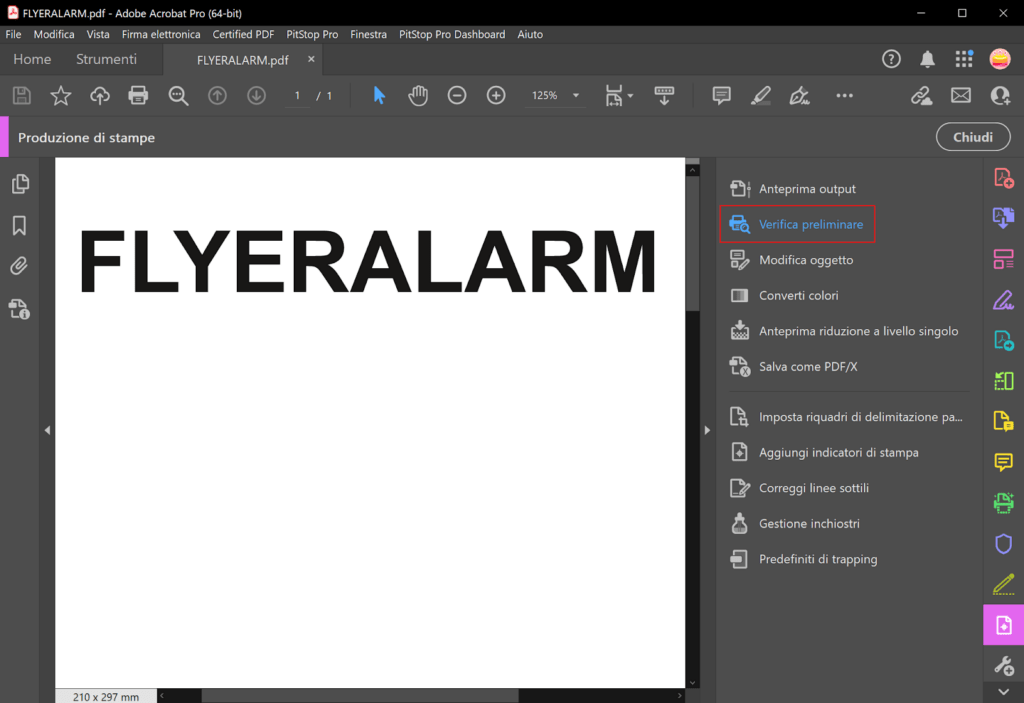The image size is (1024, 703).
Task: Select the hand pan tool
Action: pyautogui.click(x=418, y=95)
